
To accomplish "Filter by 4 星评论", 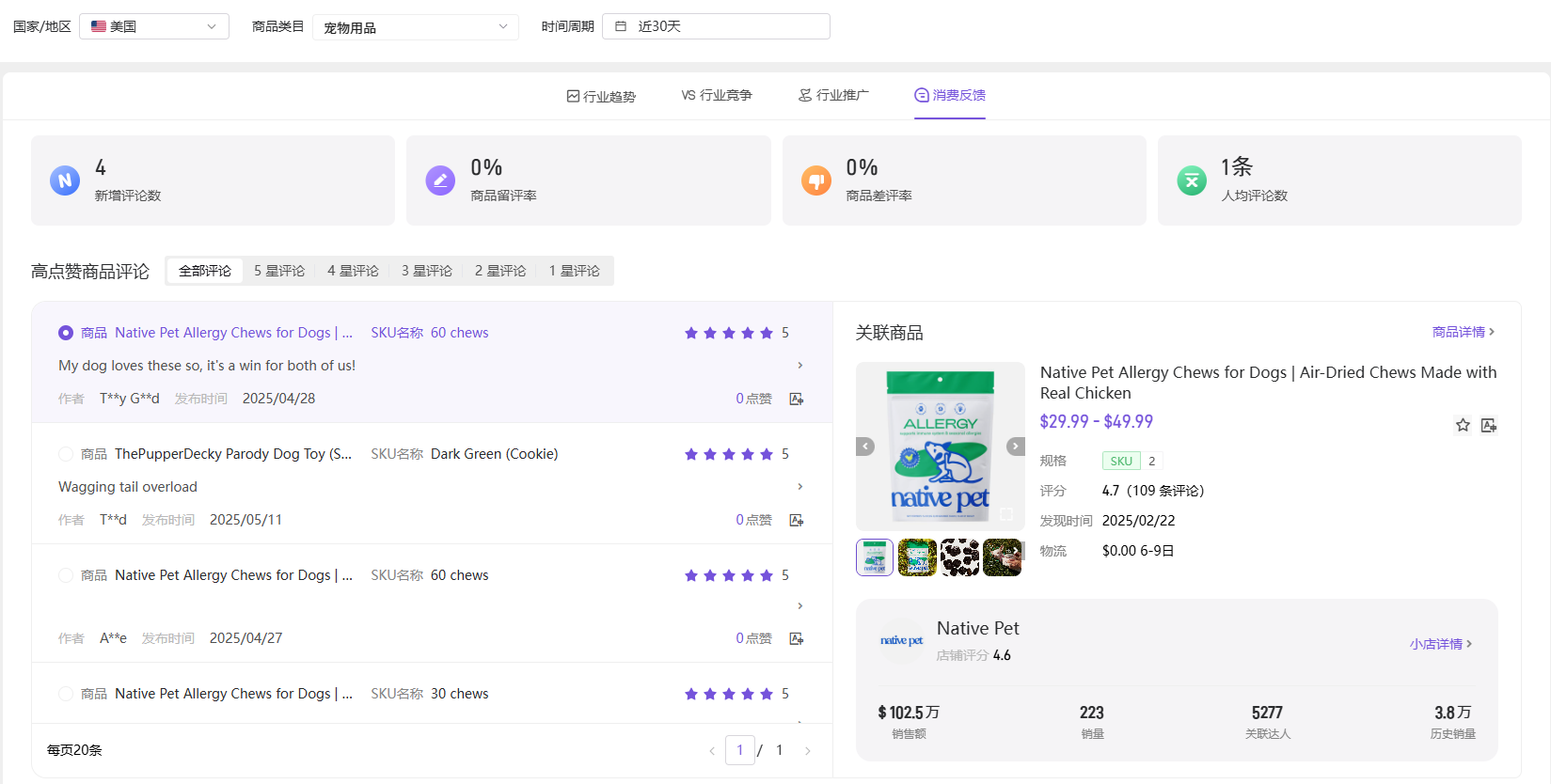I will [x=353, y=271].
